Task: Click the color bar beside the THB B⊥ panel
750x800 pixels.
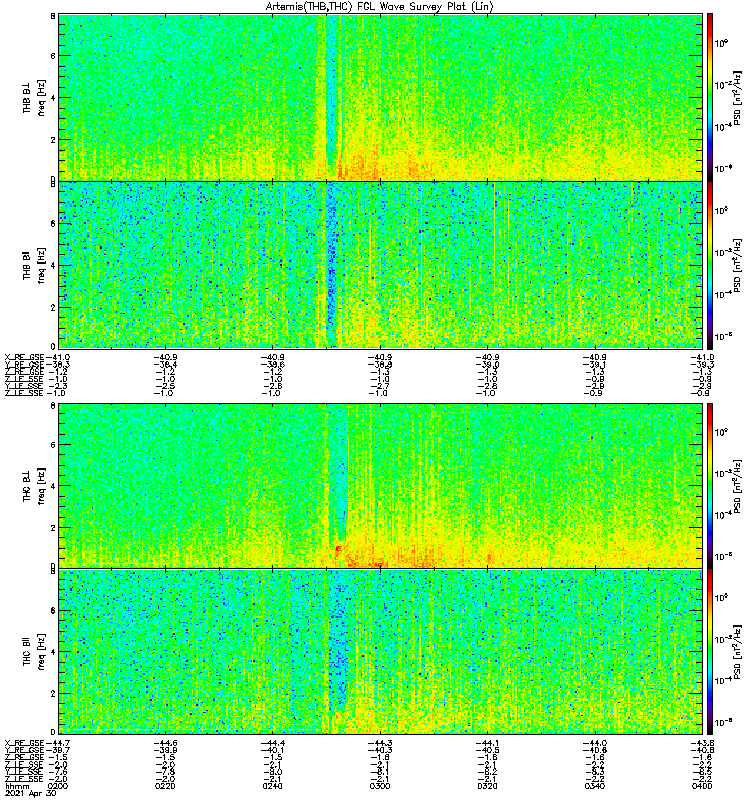Action: pos(710,97)
